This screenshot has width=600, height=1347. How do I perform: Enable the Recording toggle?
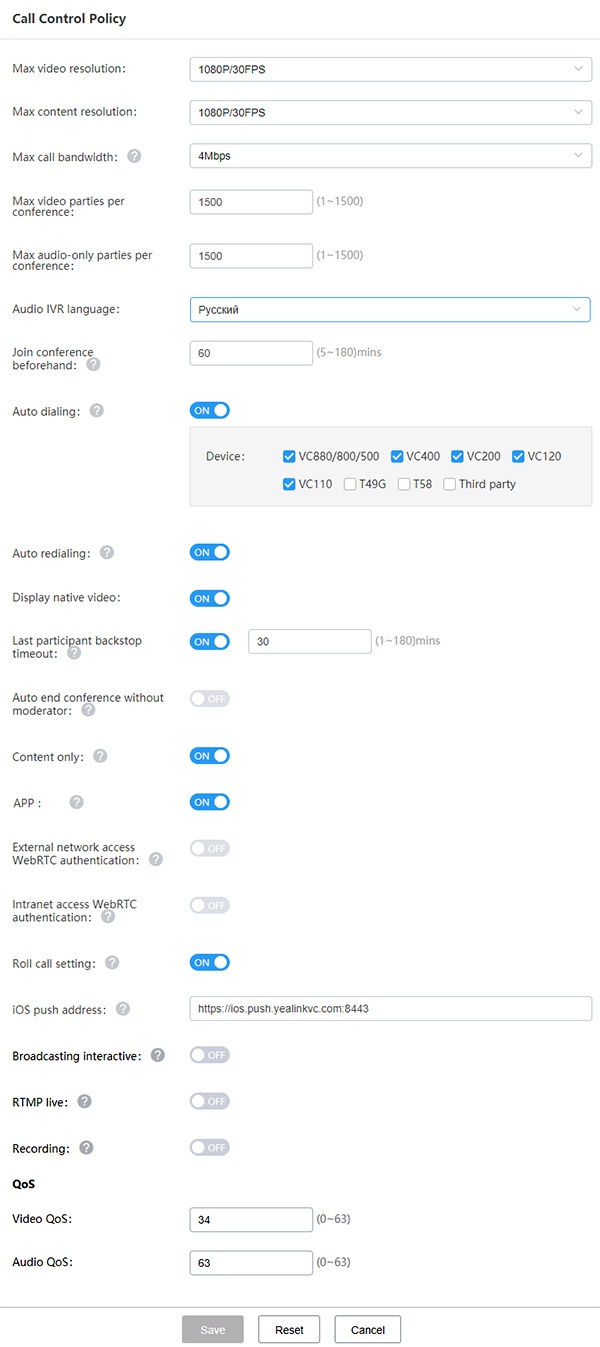point(210,1147)
